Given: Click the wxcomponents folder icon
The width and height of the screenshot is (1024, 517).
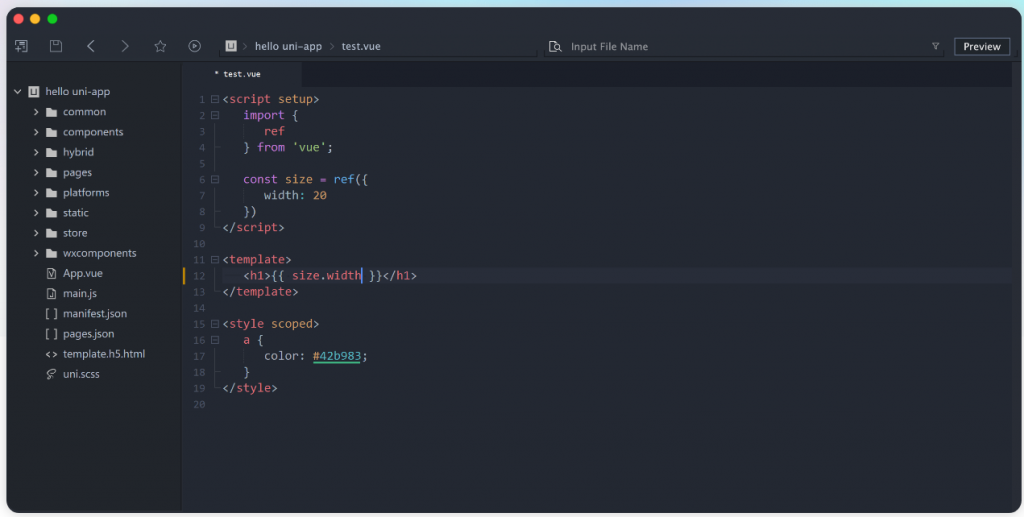Looking at the screenshot, I should click(52, 253).
